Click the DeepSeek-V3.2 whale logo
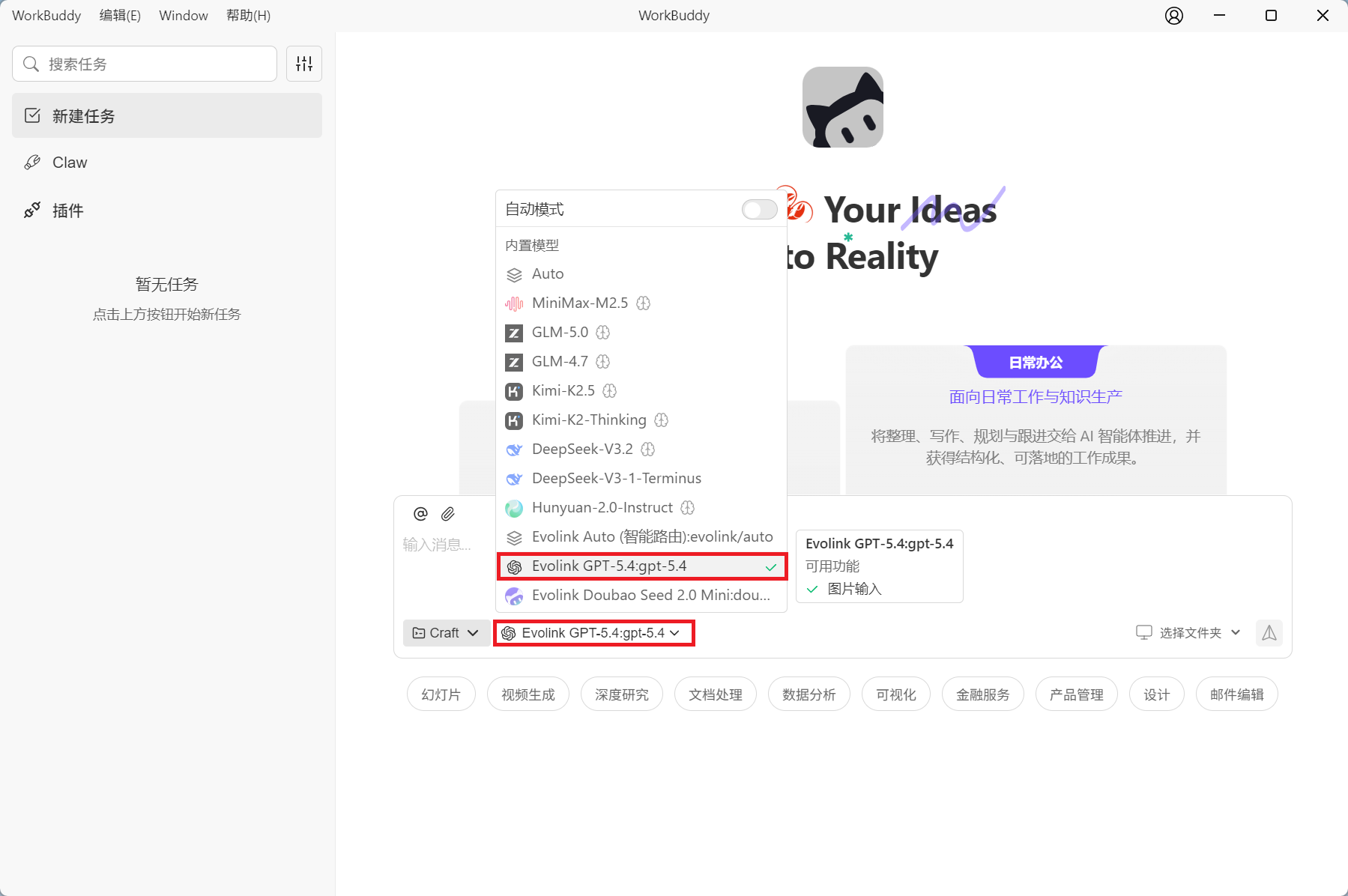1348x896 pixels. [x=514, y=449]
